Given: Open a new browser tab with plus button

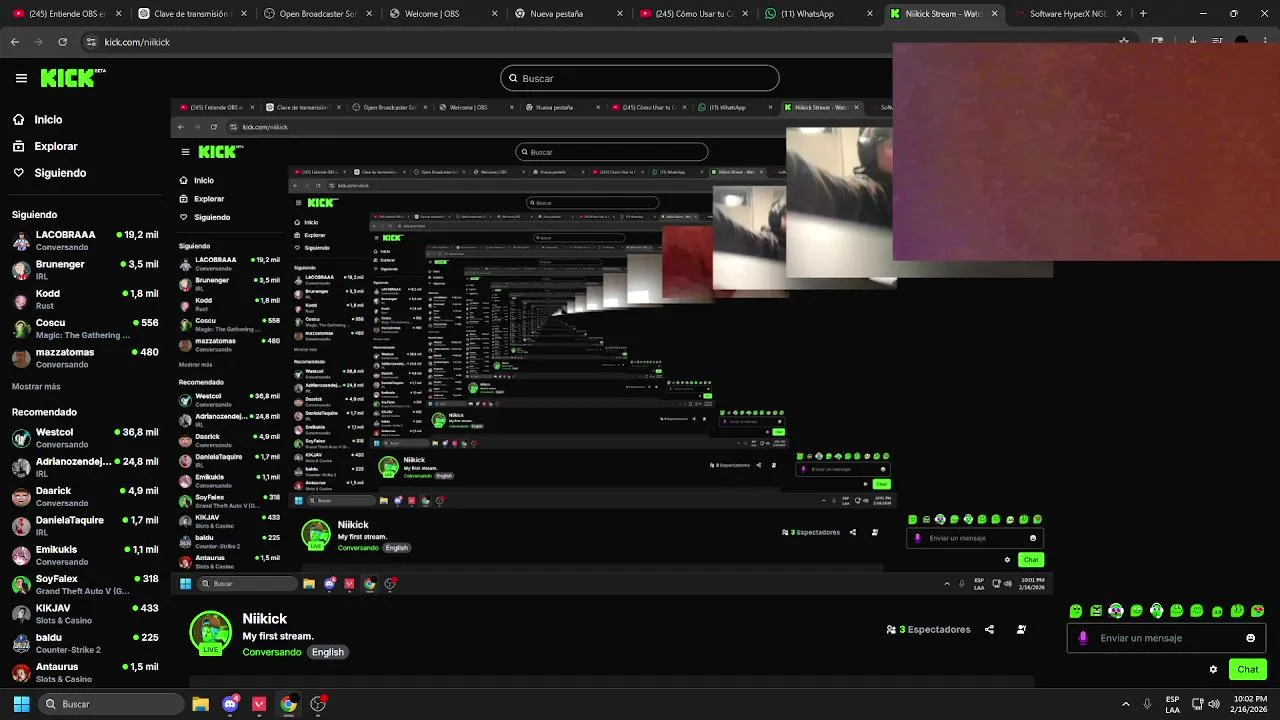Looking at the screenshot, I should click(1143, 14).
